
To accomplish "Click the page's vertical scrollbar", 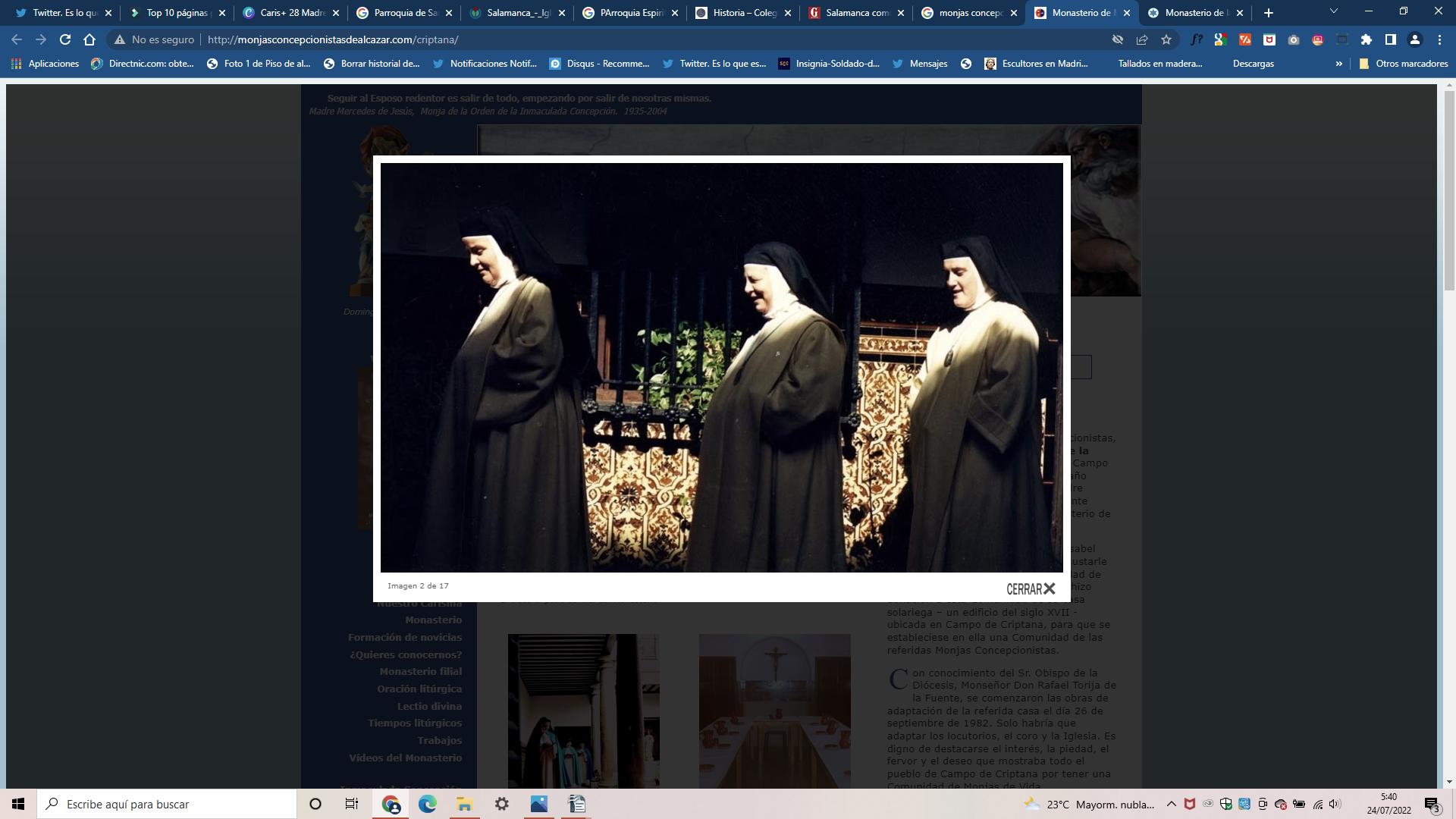I will 1449,190.
